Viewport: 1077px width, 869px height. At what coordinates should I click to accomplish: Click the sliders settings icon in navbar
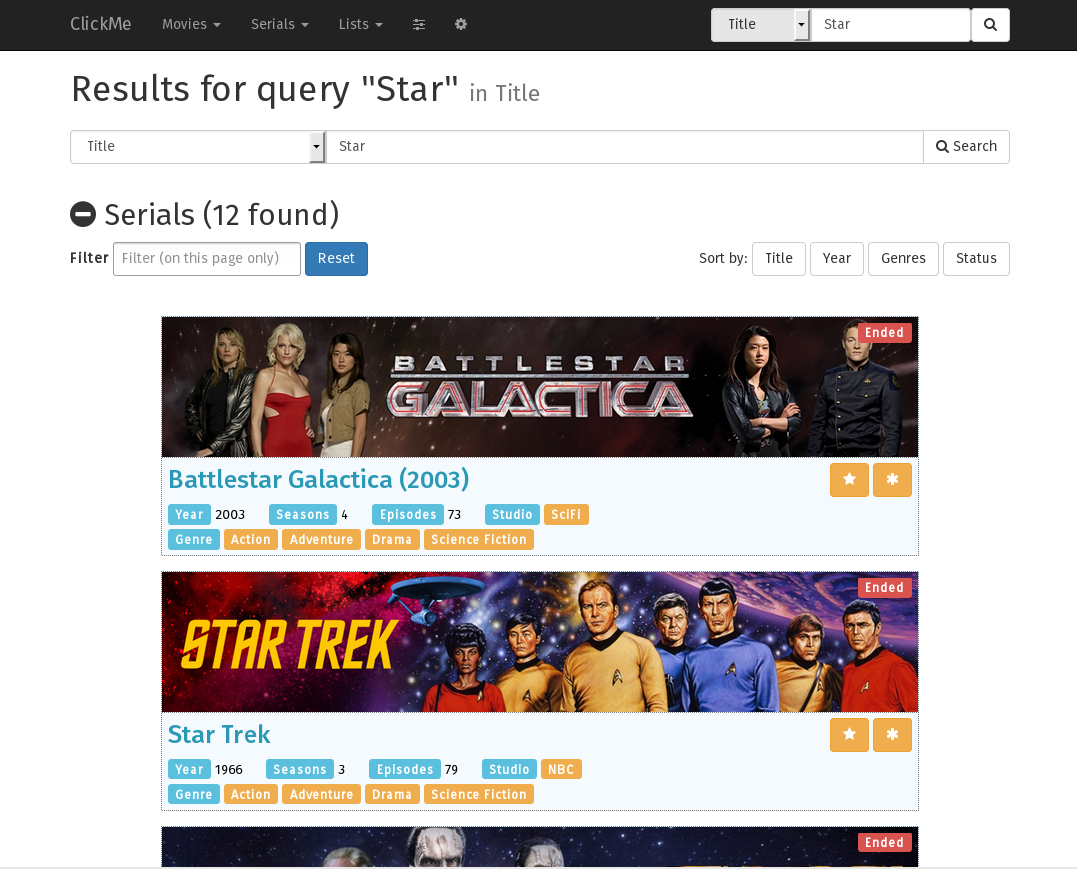click(x=419, y=25)
